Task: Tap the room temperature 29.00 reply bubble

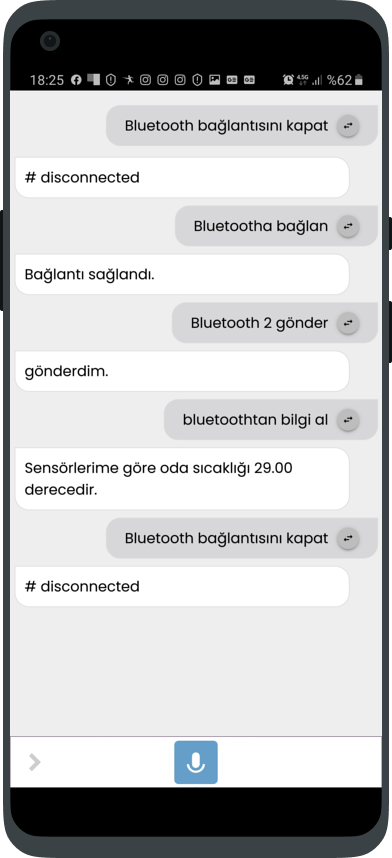Action: pyautogui.click(x=182, y=479)
